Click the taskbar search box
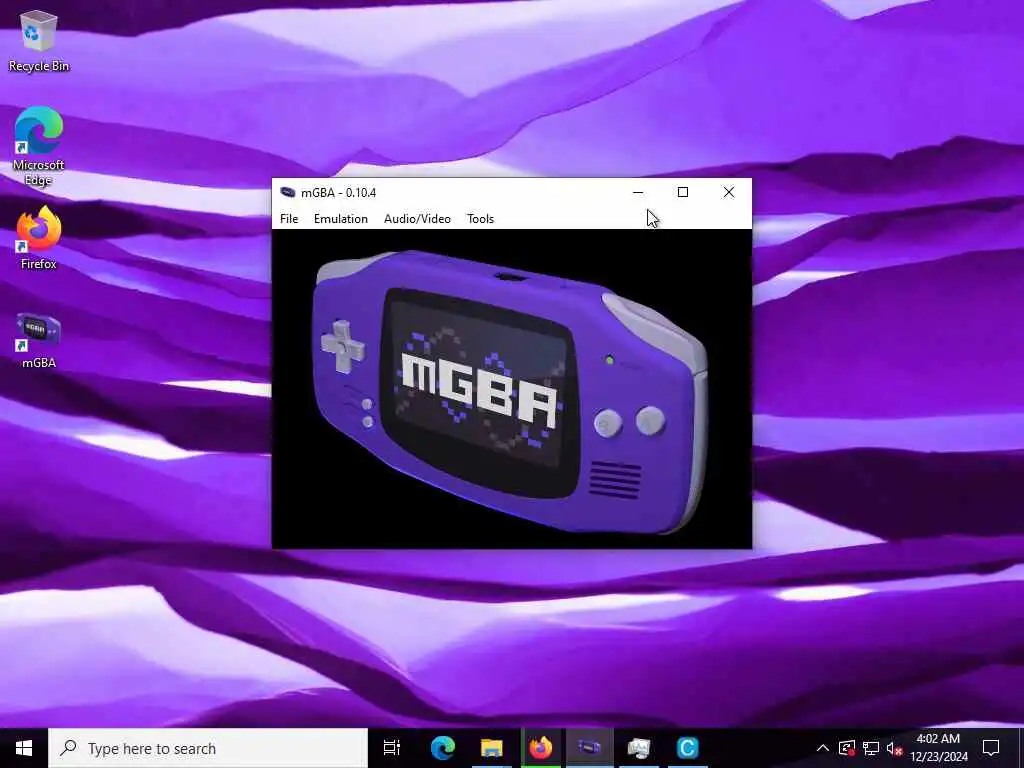 pos(208,748)
